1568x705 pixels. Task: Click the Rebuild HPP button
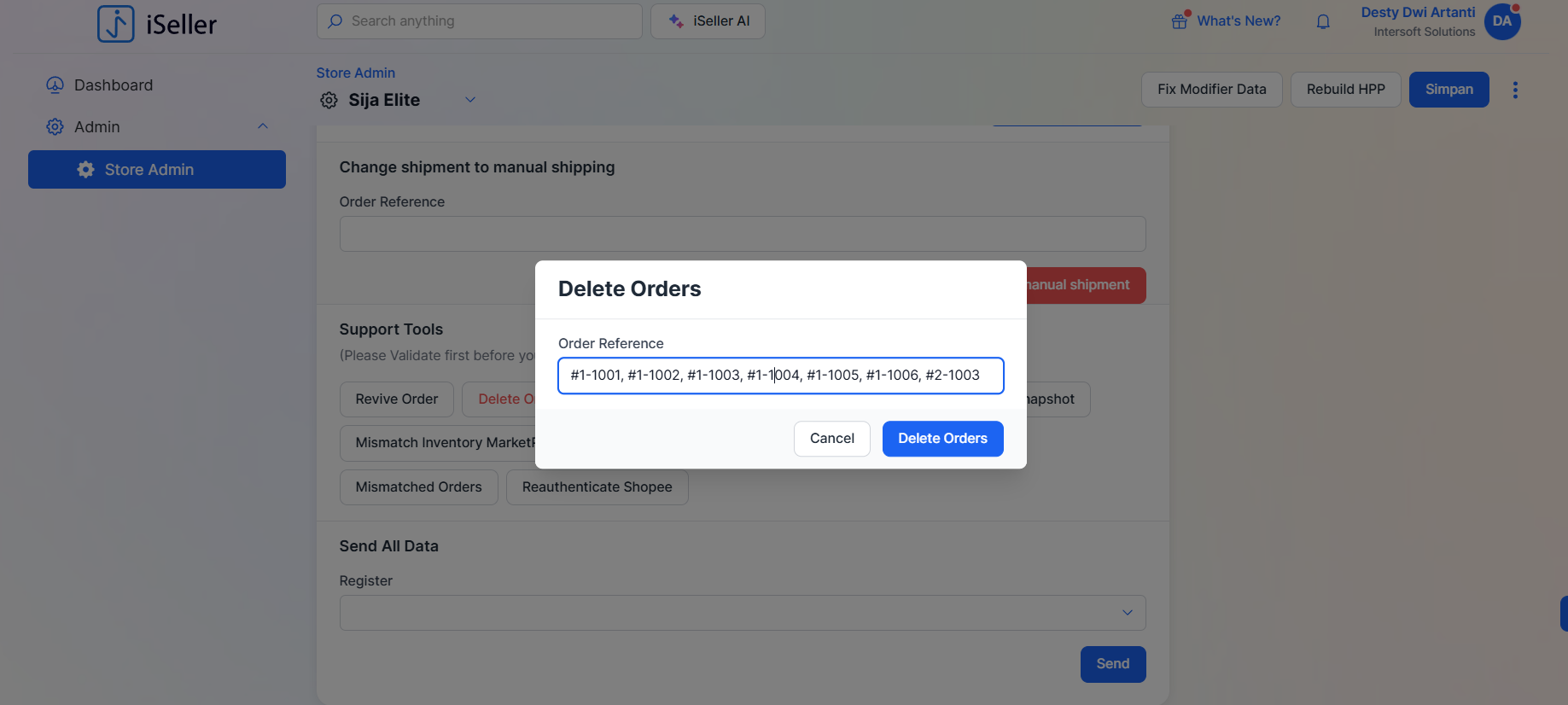click(1345, 90)
